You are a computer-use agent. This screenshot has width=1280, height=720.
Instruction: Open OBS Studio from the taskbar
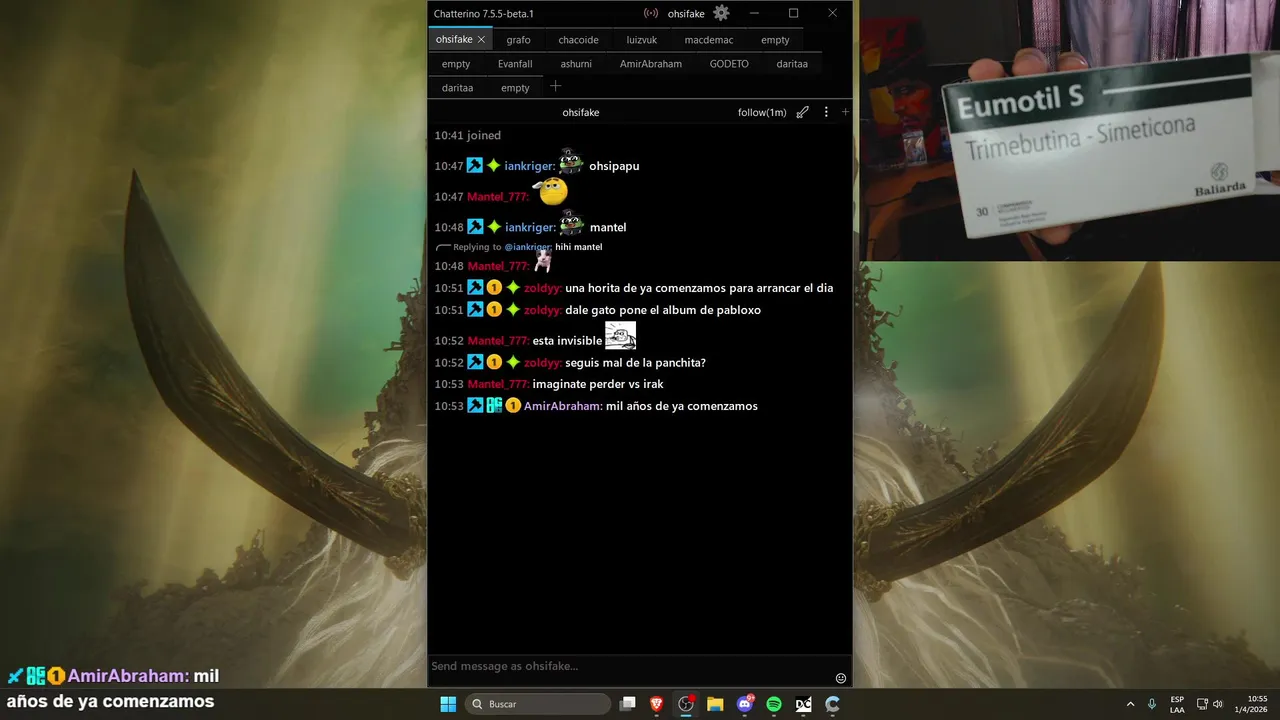tap(686, 704)
